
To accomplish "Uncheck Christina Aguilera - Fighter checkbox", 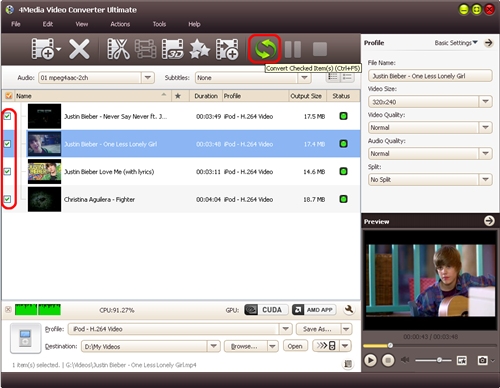I will (x=7, y=199).
